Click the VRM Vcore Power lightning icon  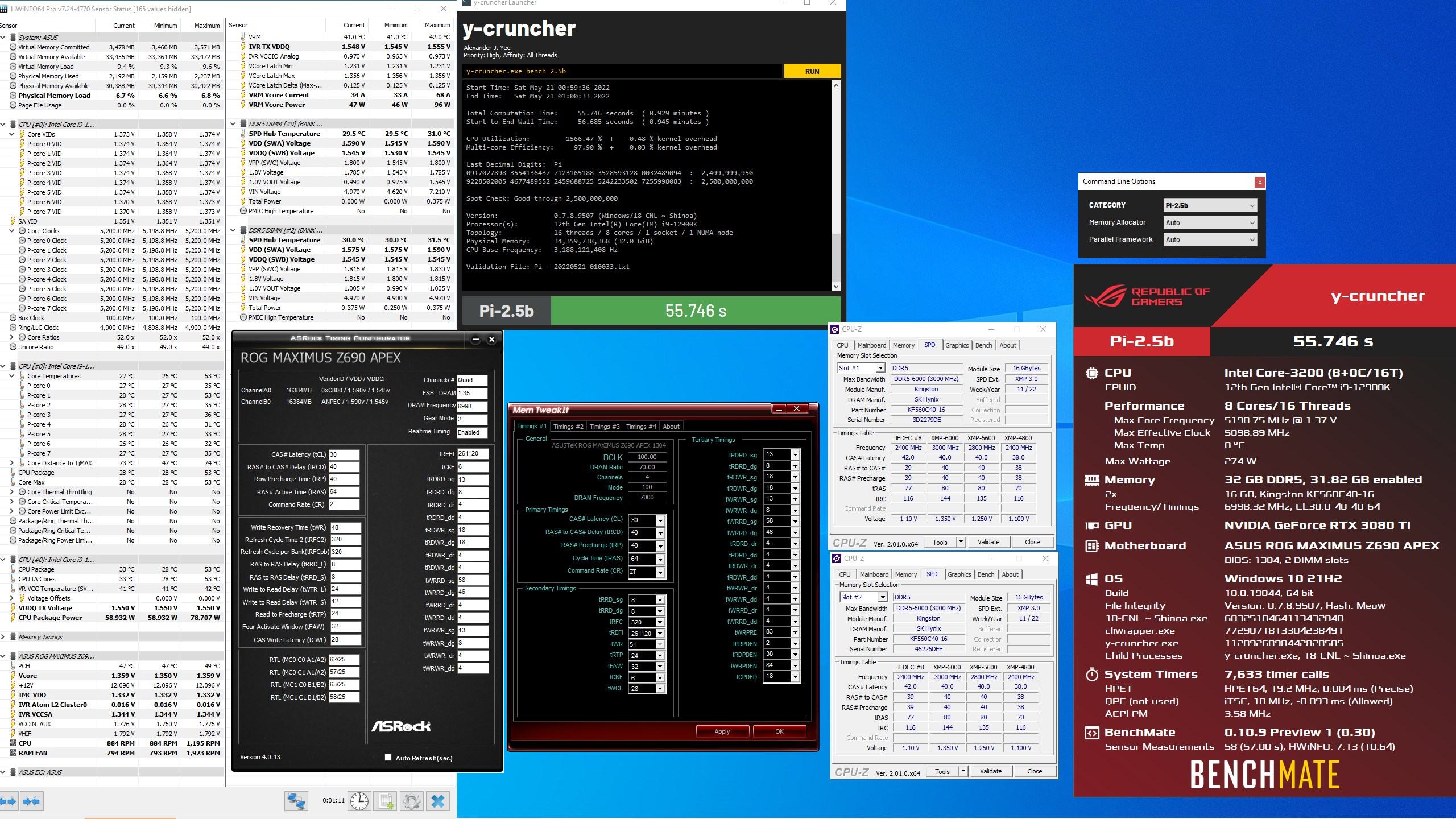tap(243, 105)
